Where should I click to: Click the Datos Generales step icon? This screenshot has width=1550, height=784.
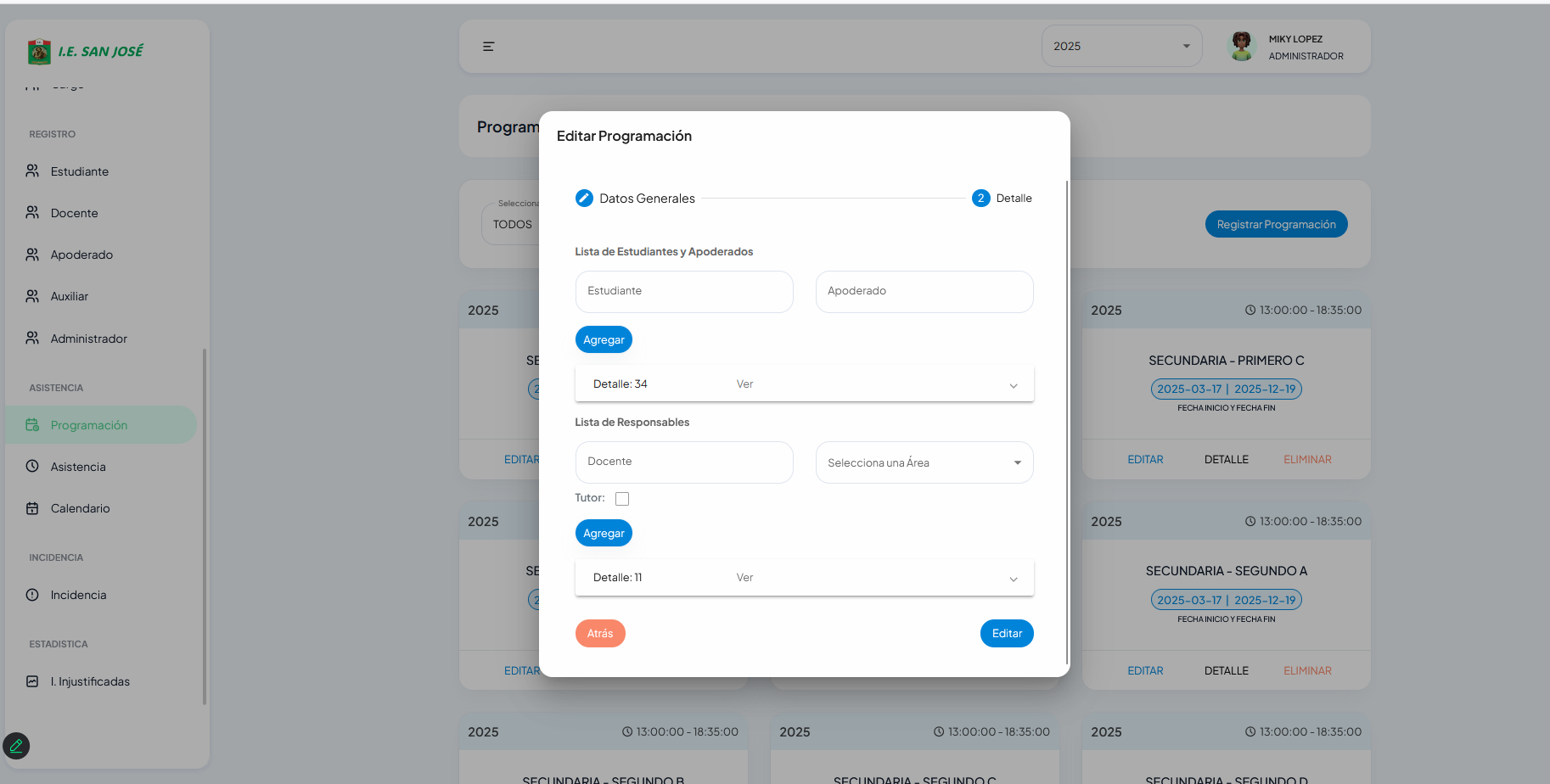(584, 199)
